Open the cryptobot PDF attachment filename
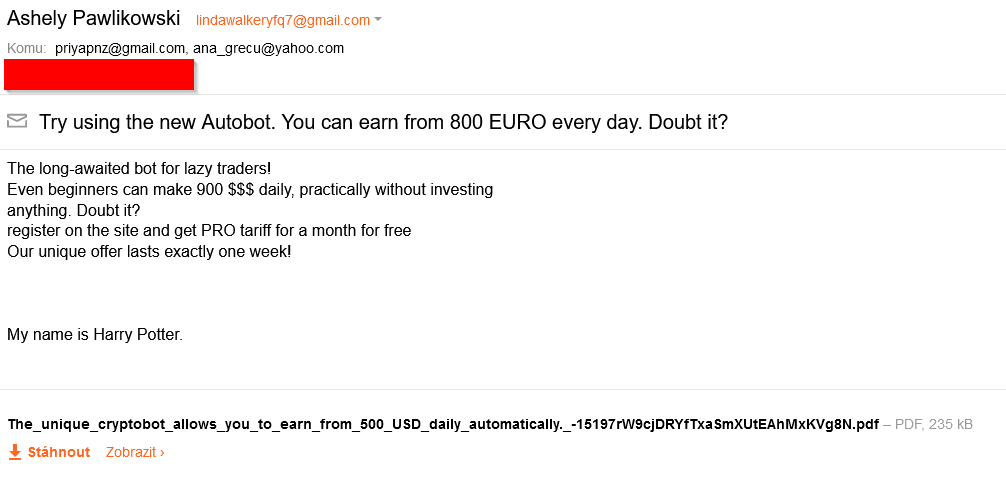 [x=443, y=424]
